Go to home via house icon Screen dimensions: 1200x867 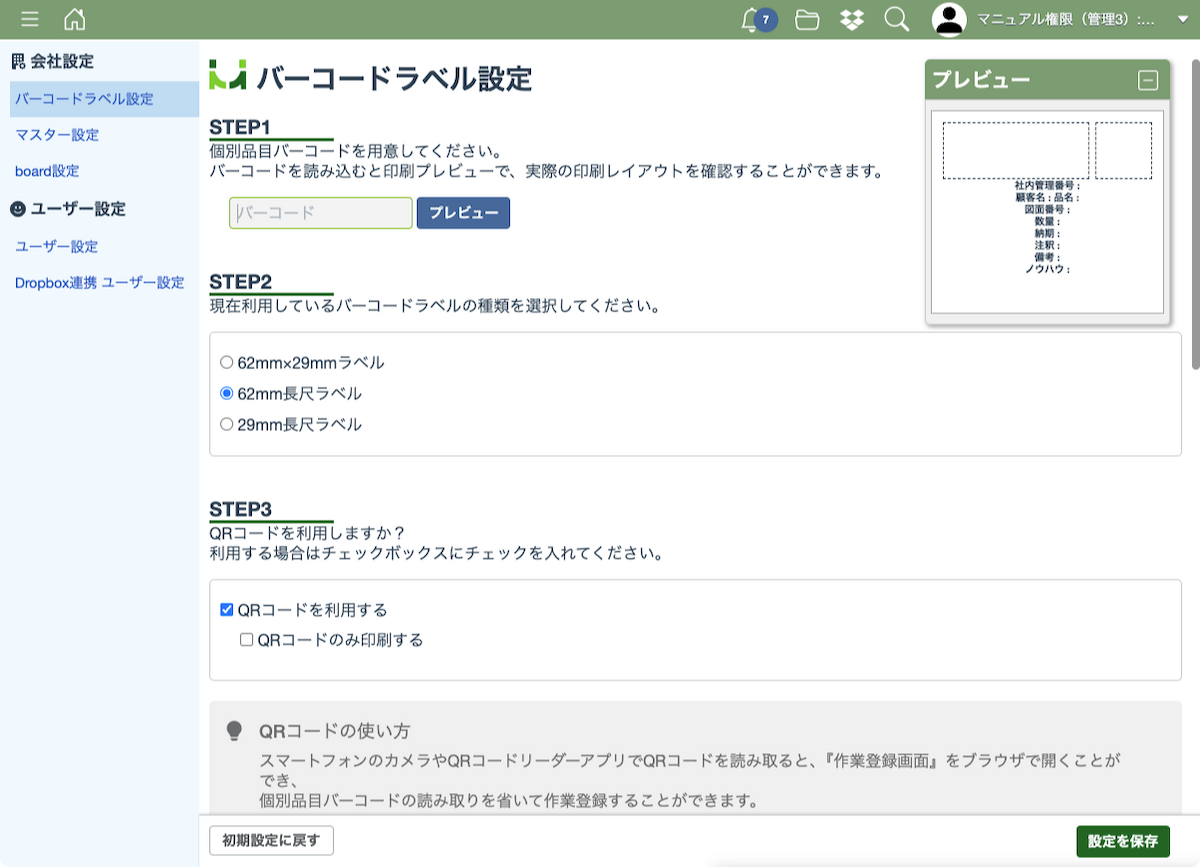(x=74, y=20)
